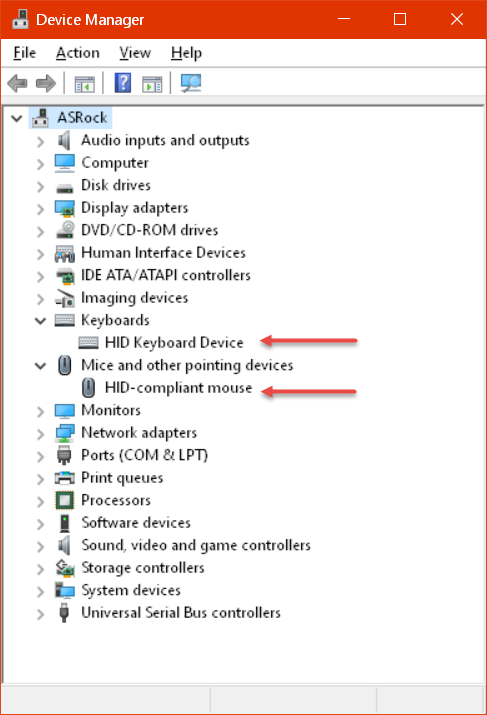Open the Action menu
Screen dimensions: 487x715
click(78, 53)
